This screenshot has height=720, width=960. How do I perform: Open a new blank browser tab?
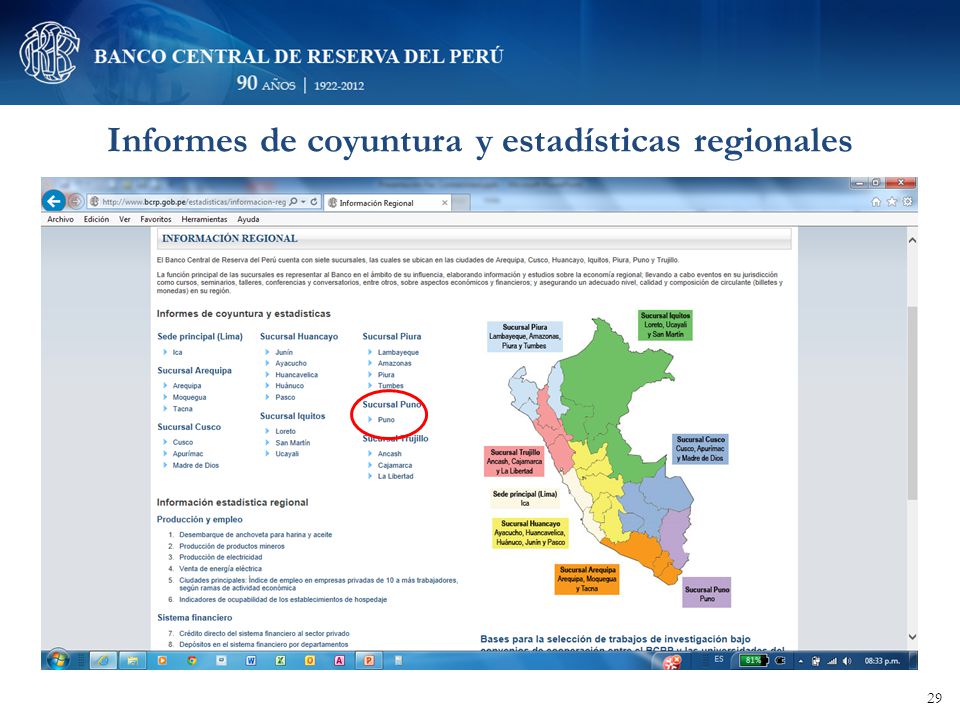(462, 203)
